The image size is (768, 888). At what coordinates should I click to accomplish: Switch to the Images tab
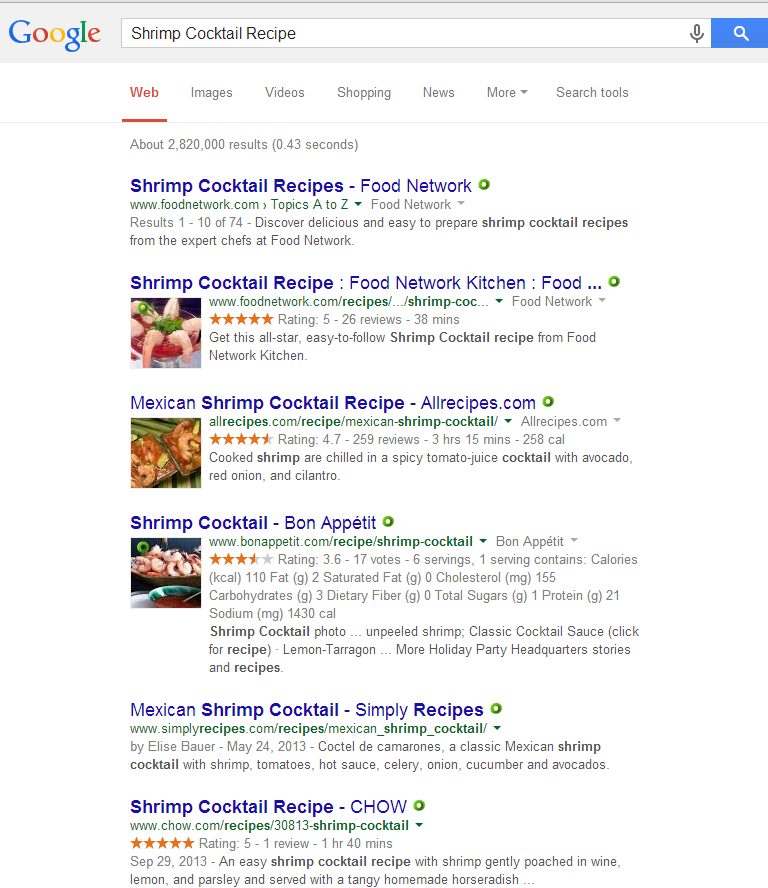(x=211, y=93)
